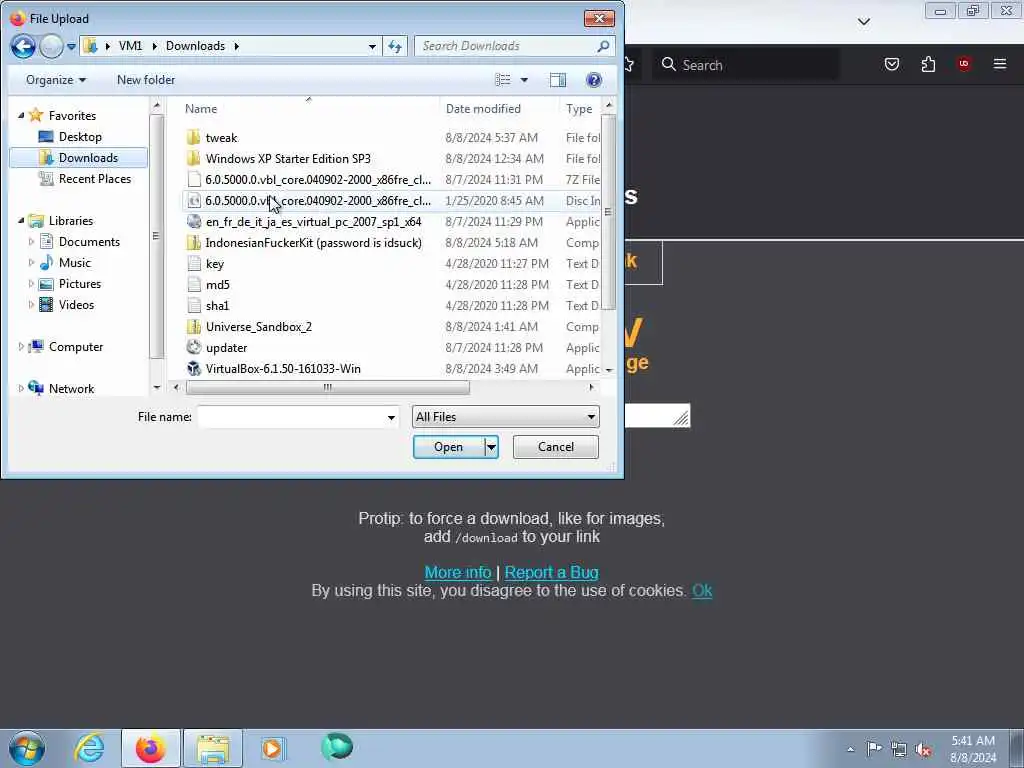
Task: Click the horizontal scrollbar of the file list
Action: 327,387
